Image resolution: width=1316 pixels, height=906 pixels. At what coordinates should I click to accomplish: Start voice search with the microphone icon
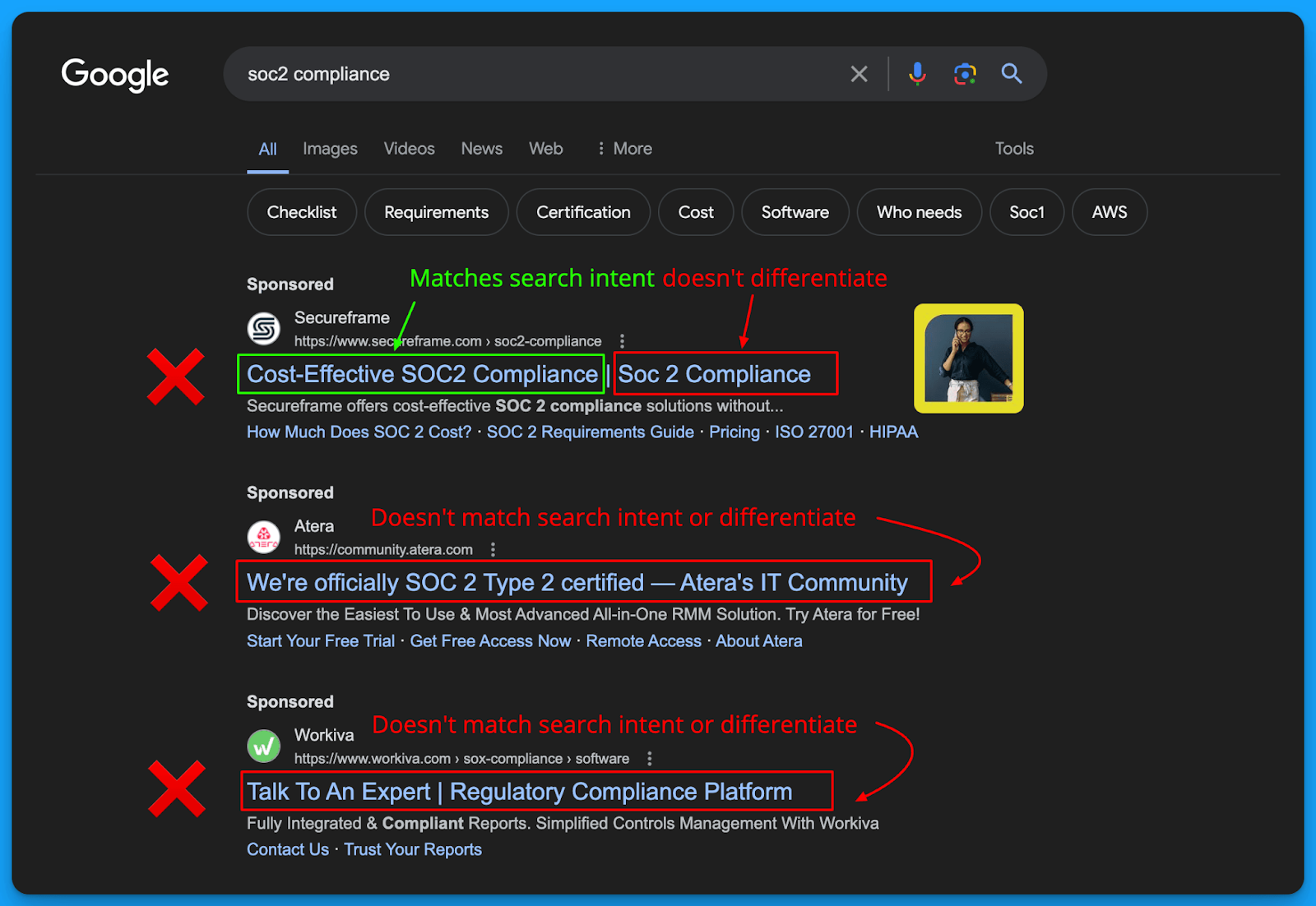coord(917,74)
